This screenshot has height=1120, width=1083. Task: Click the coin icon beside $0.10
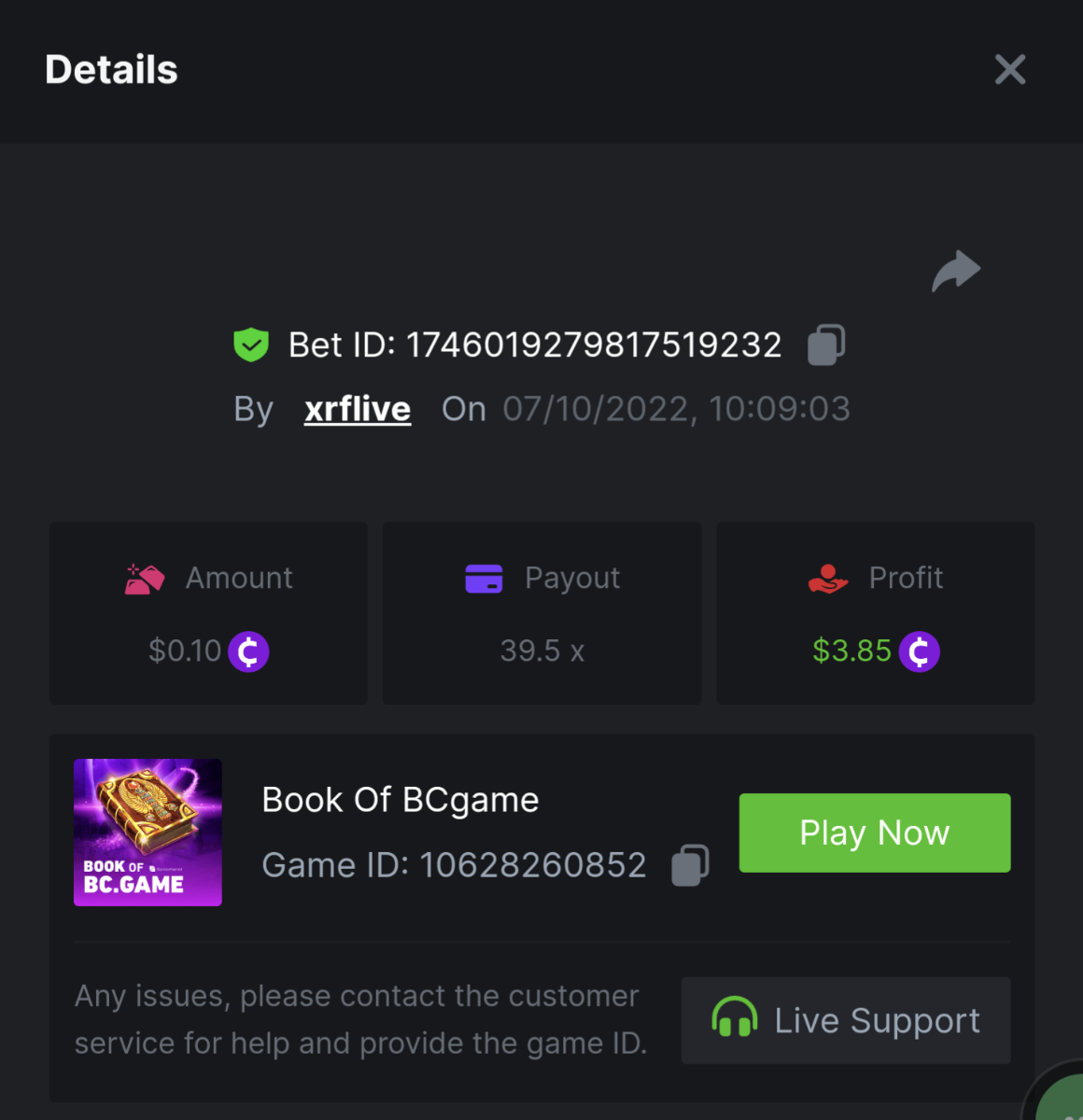pos(248,651)
